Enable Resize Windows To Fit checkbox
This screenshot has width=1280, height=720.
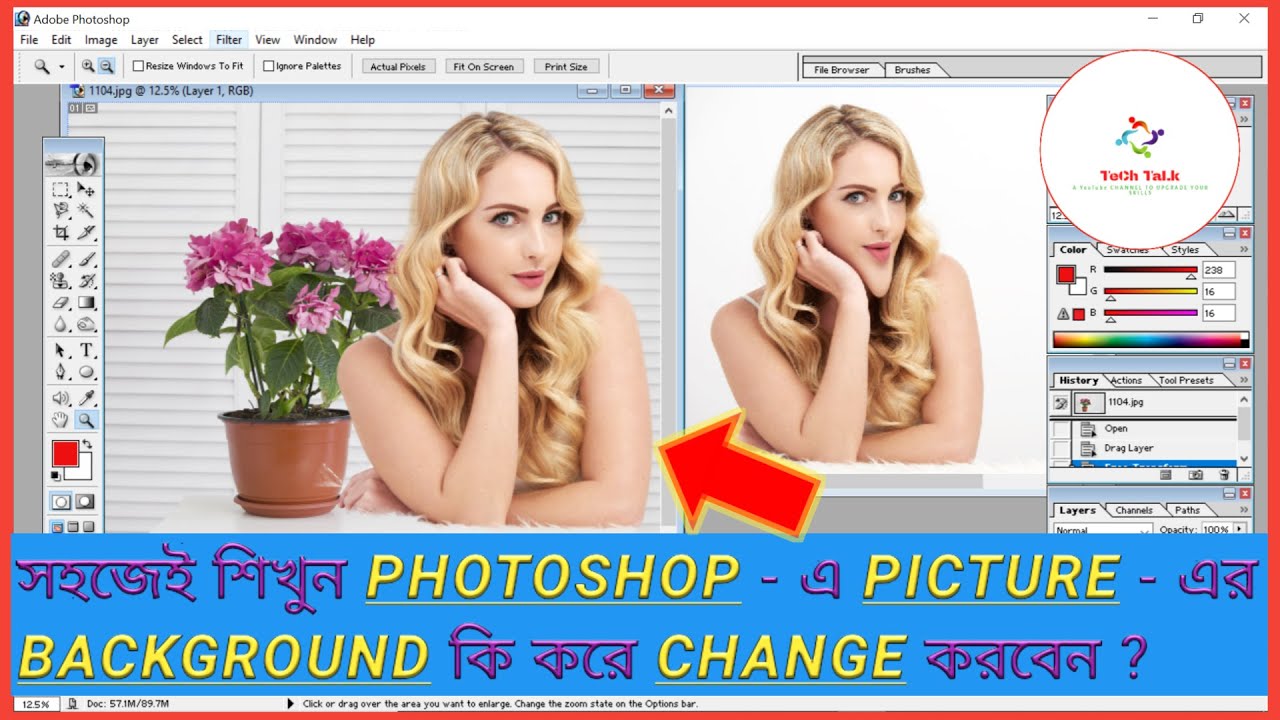(x=139, y=66)
